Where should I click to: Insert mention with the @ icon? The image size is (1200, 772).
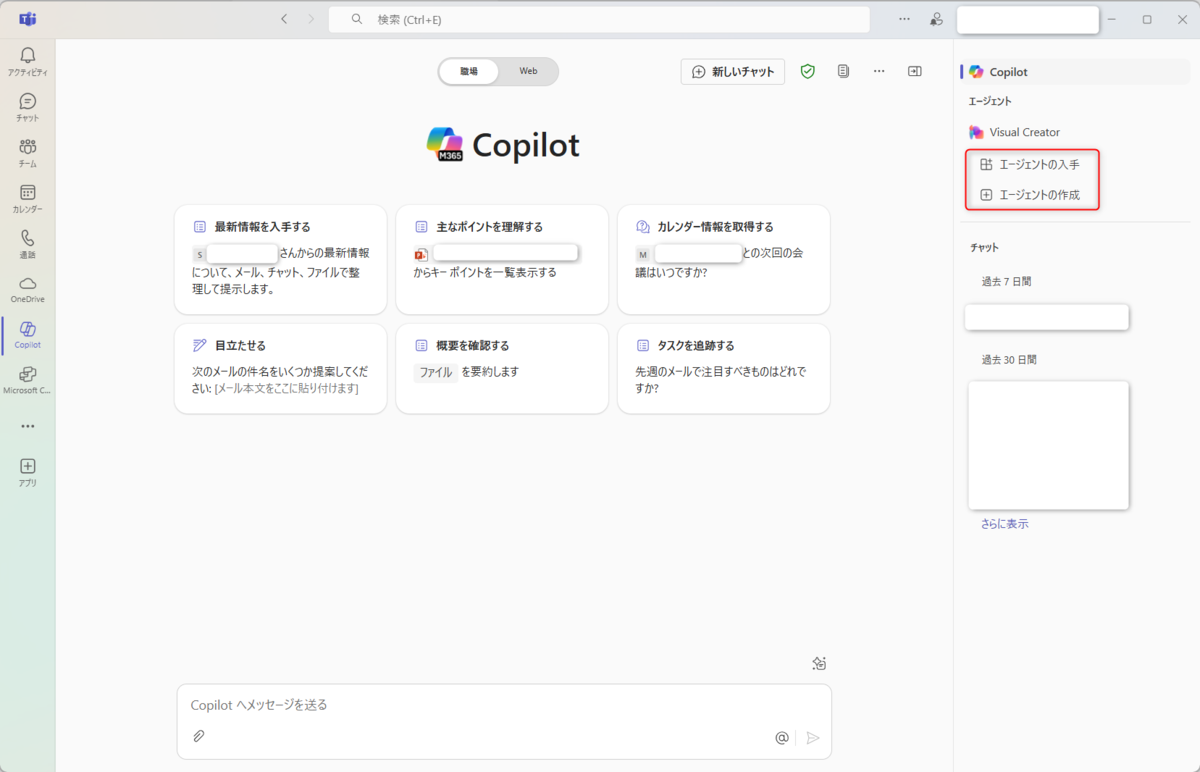point(782,738)
